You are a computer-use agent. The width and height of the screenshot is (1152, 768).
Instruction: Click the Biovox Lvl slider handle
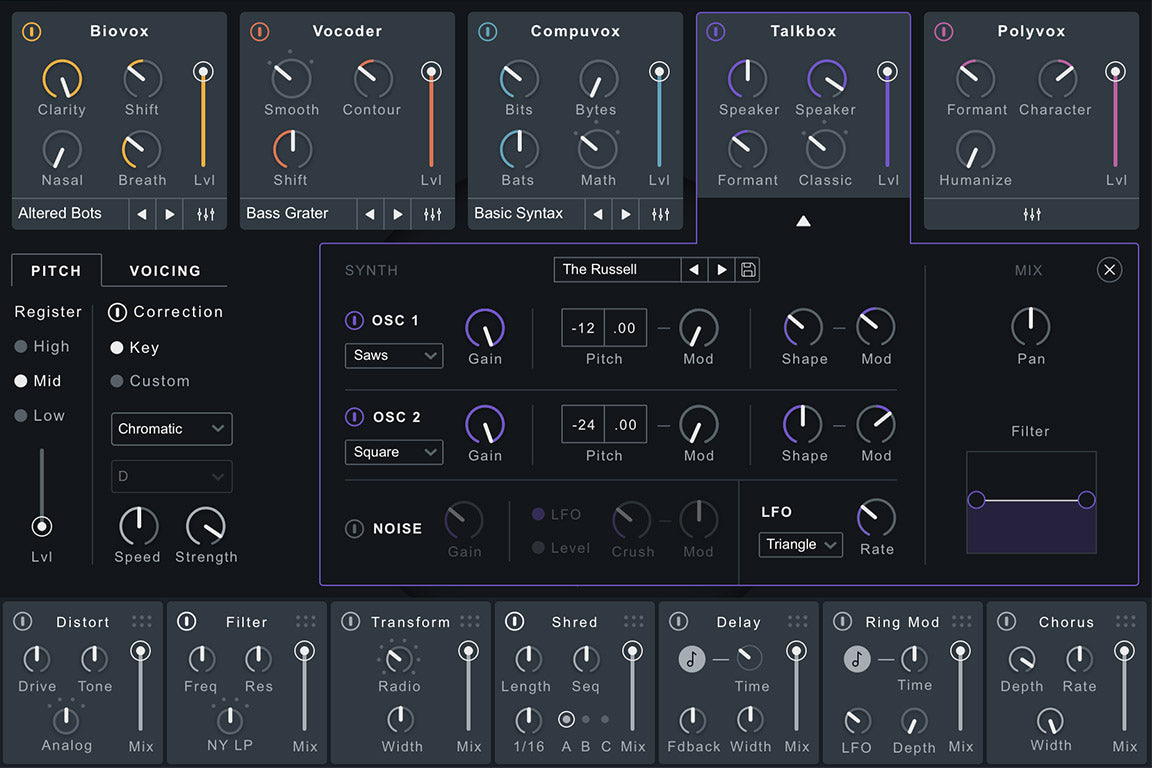point(204,71)
